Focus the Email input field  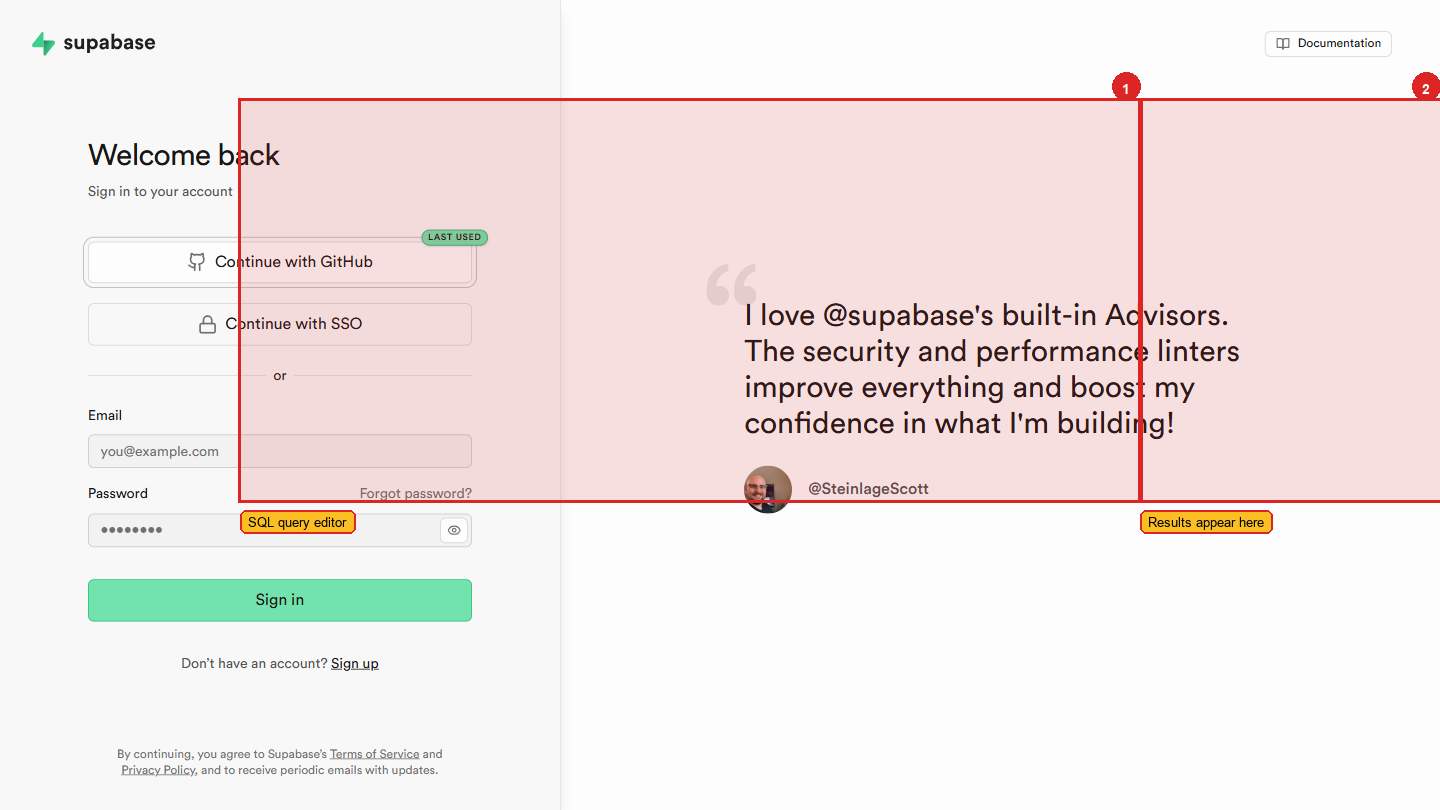pyautogui.click(x=280, y=451)
